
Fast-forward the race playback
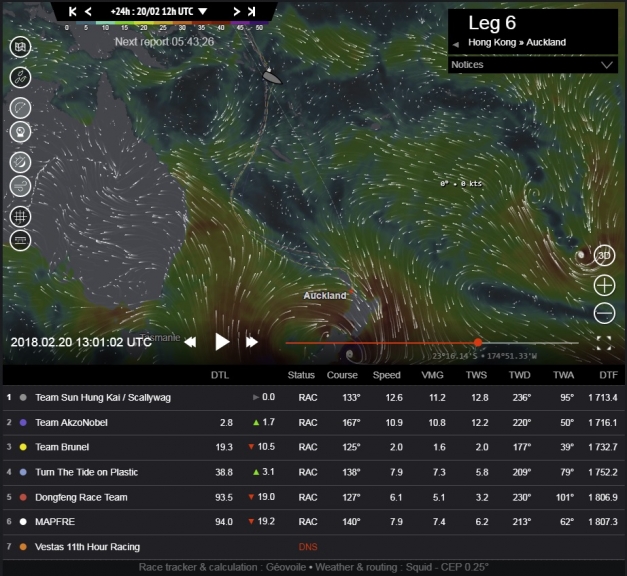click(252, 342)
